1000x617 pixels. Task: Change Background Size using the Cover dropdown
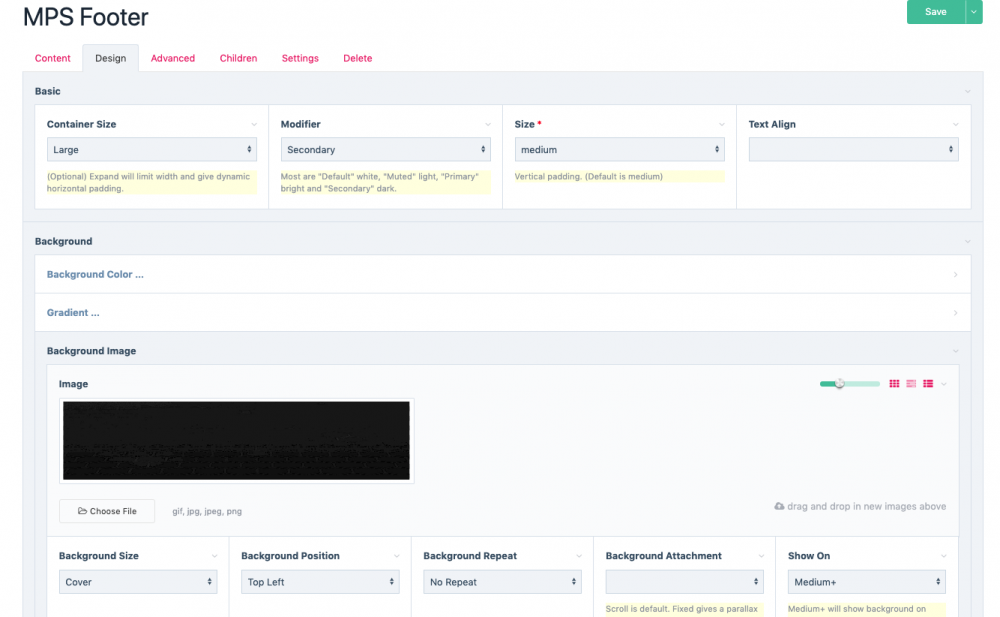click(x=138, y=580)
